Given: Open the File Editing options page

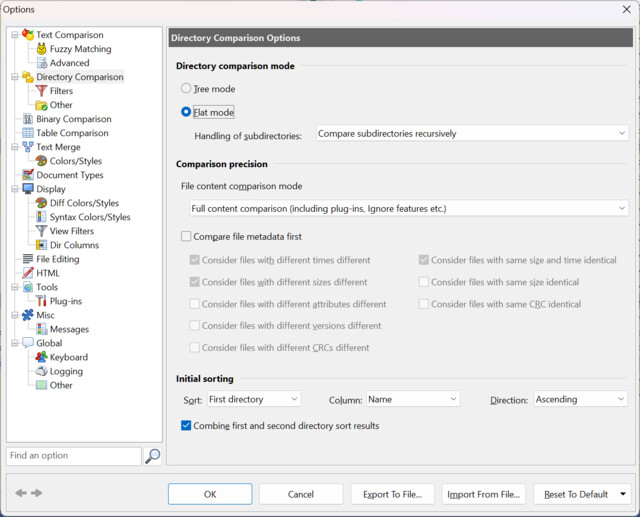Looking at the screenshot, I should coord(58,259).
